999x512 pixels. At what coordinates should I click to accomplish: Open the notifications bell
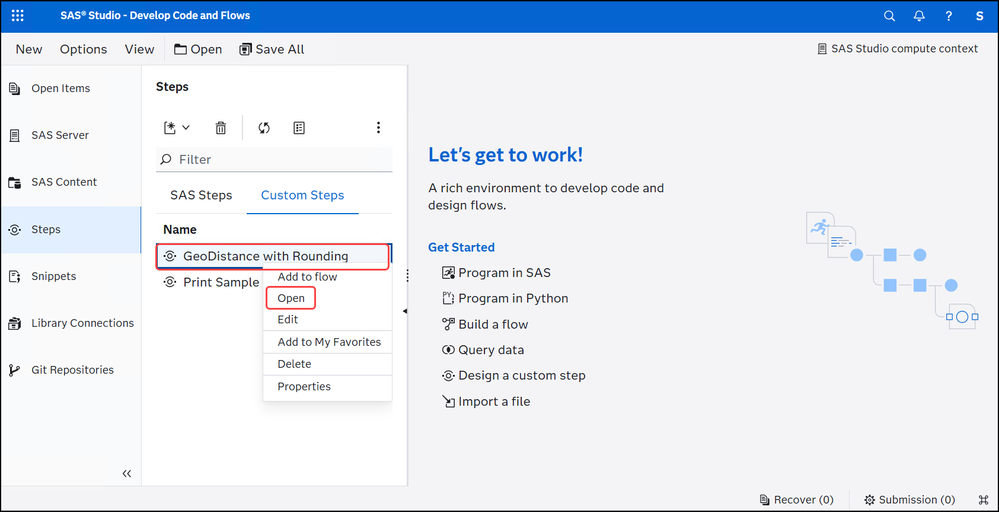[x=919, y=16]
